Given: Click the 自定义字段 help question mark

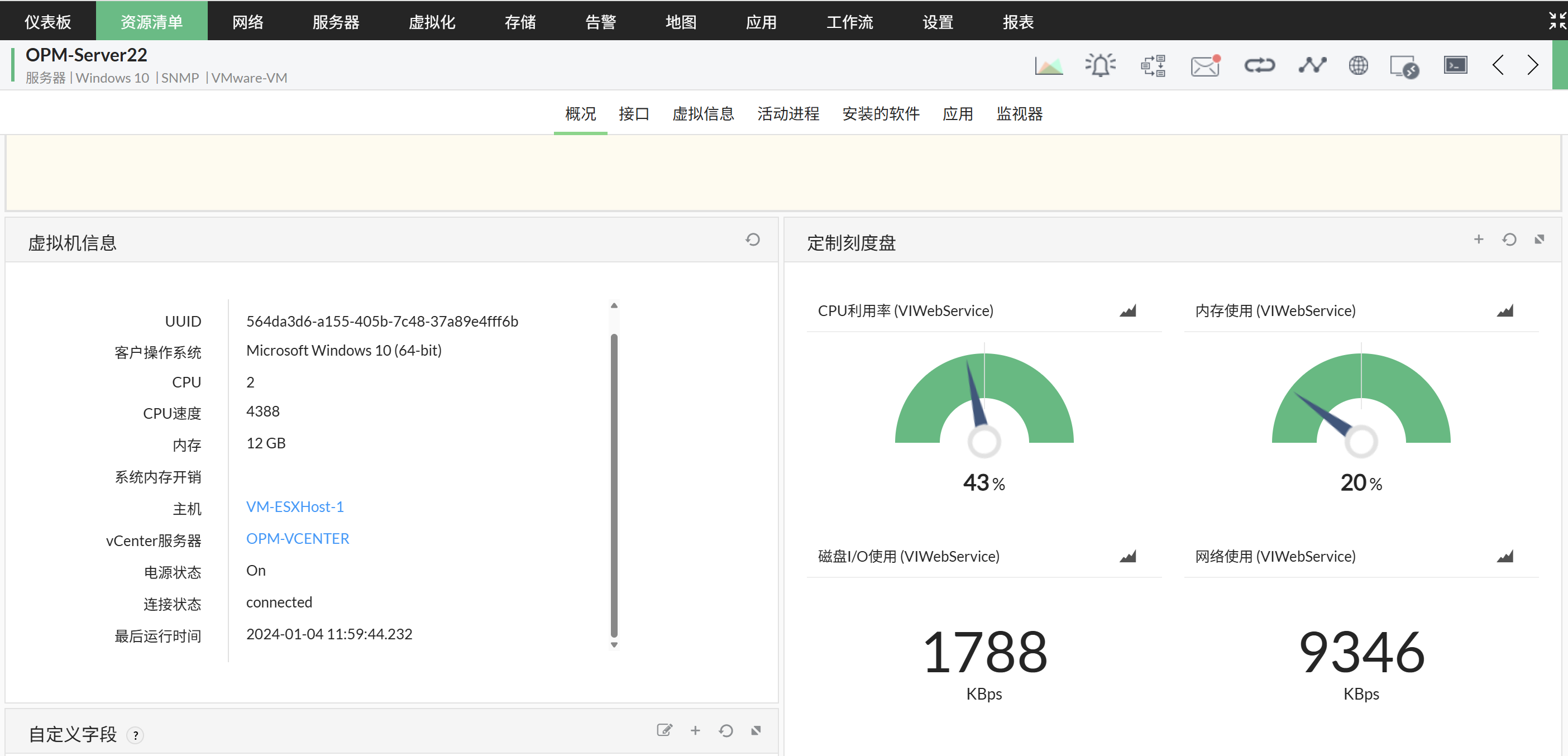Looking at the screenshot, I should [135, 735].
